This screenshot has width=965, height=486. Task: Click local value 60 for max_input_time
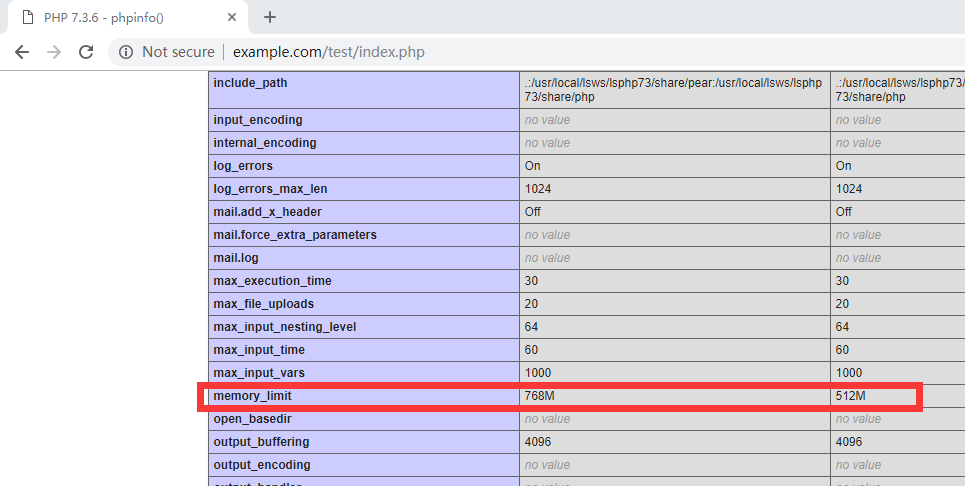click(x=531, y=350)
